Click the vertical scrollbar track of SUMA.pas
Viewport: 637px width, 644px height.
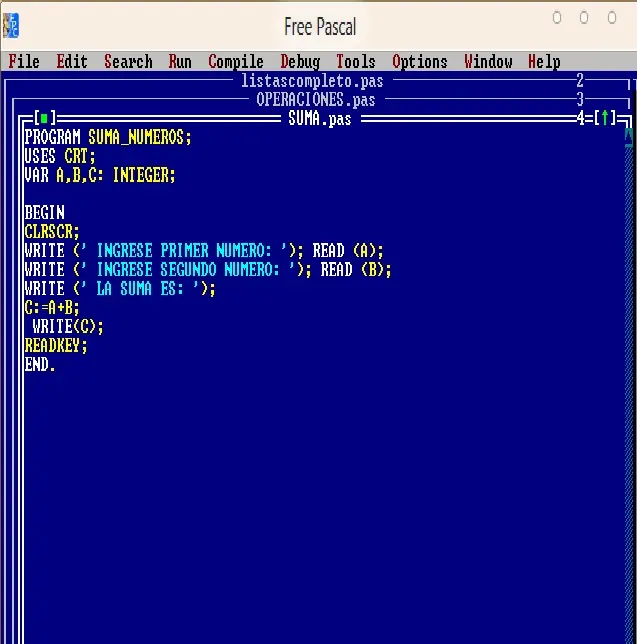629,394
